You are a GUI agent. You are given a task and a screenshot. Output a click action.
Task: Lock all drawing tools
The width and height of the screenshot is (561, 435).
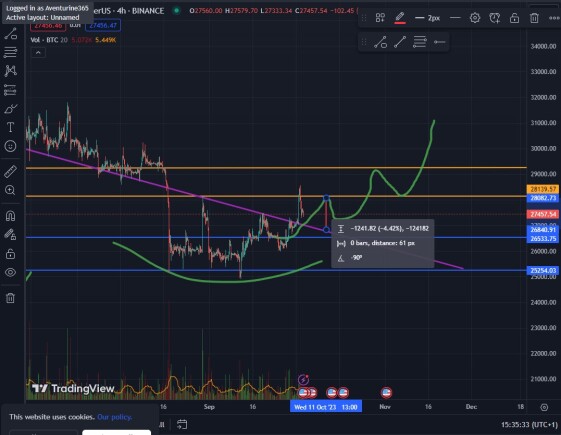(x=10, y=254)
